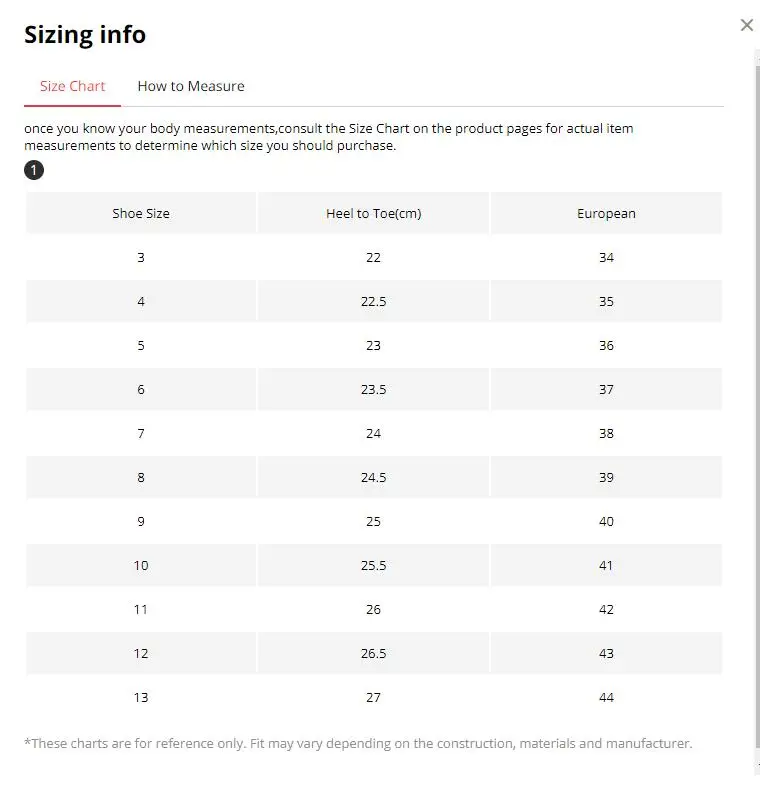Select the Size Chart tab
Viewport: 760px width, 797px height.
(72, 86)
